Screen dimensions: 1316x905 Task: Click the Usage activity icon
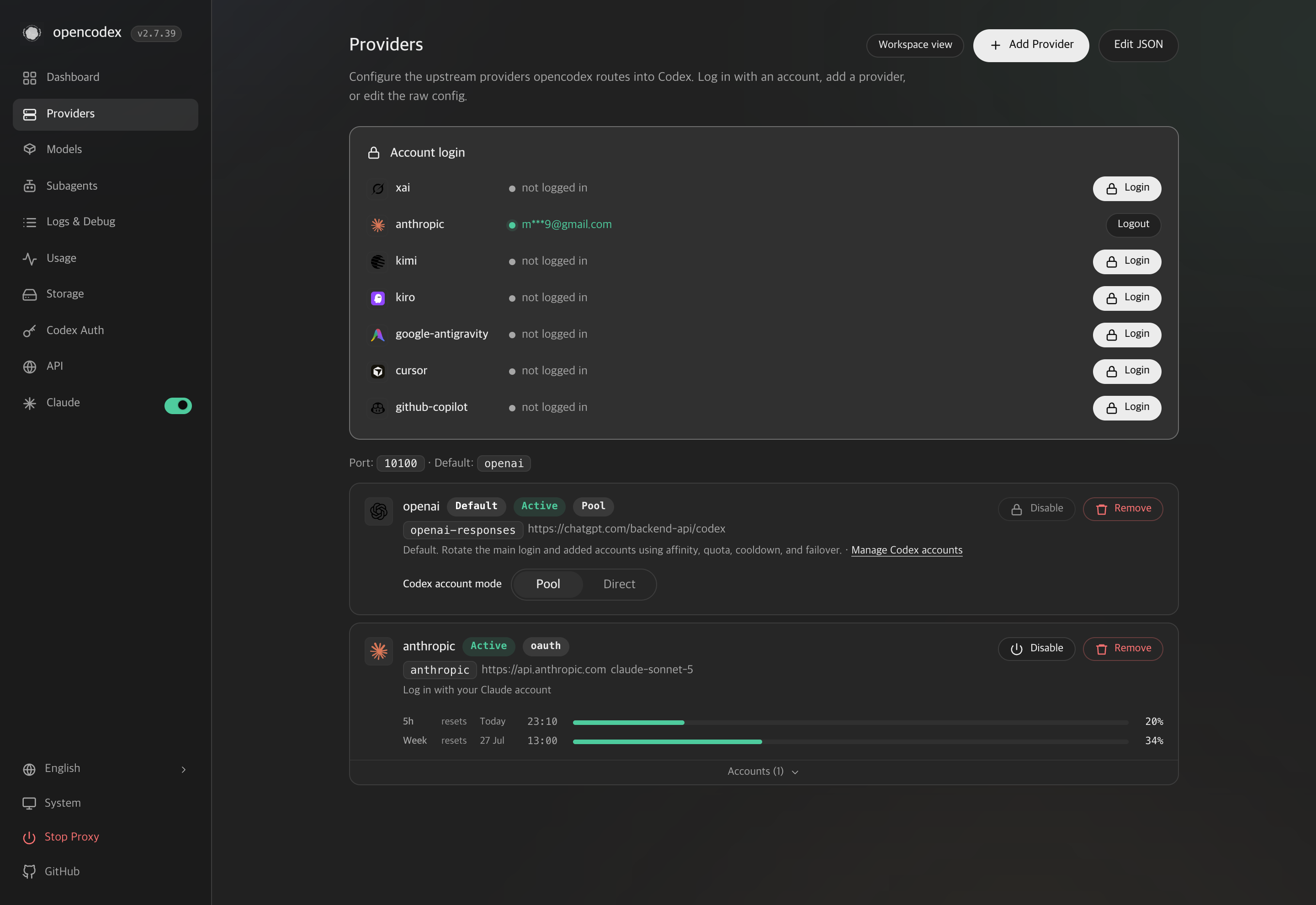point(29,259)
